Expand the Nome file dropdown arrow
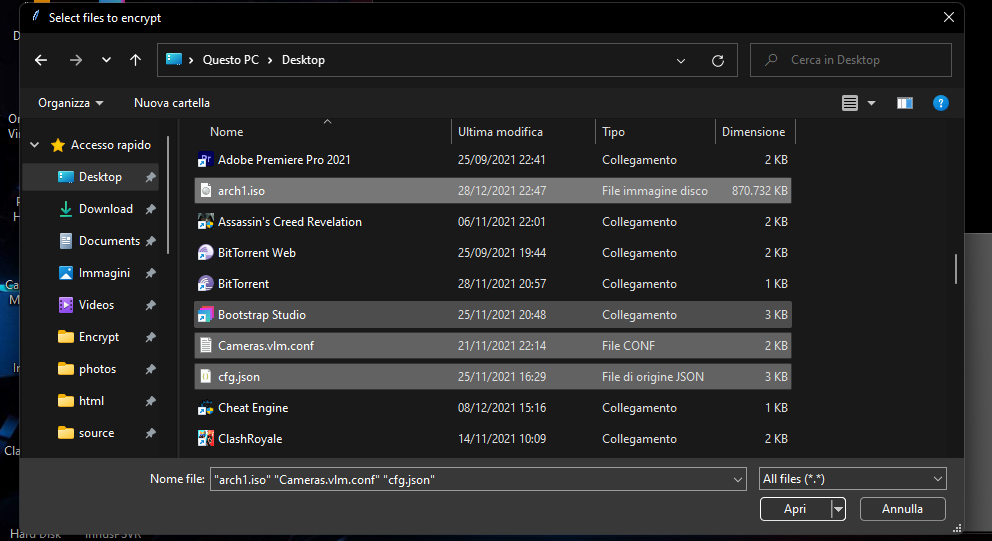 738,480
